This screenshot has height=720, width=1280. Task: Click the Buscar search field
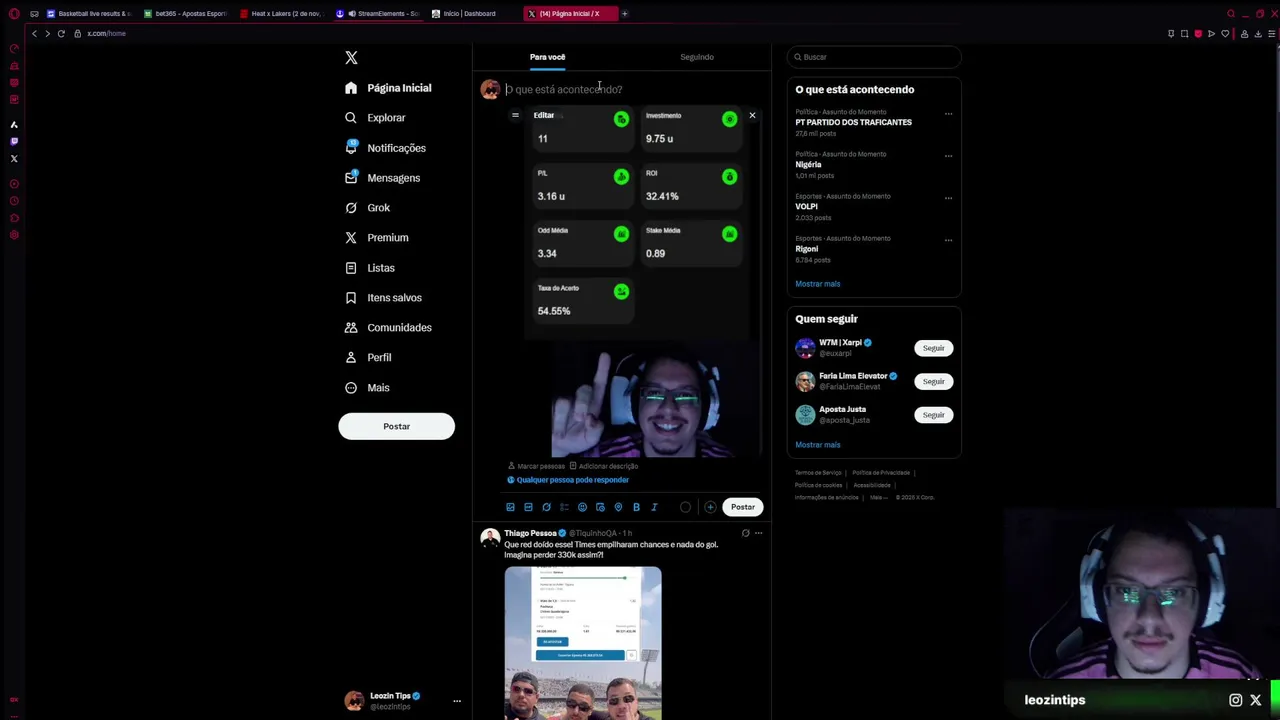tap(874, 57)
